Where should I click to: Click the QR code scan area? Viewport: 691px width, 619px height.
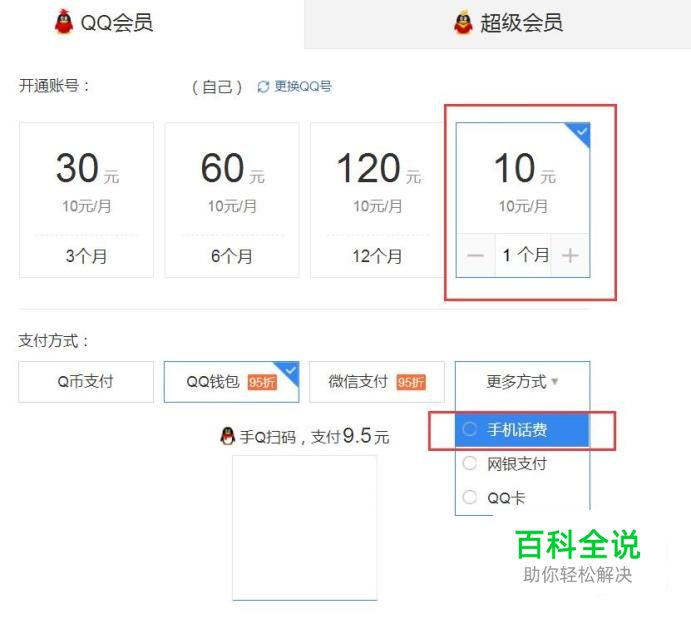tap(305, 528)
